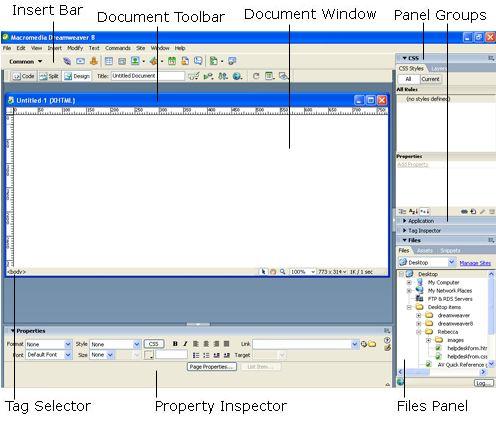Click the Log button in Files panel
The height and width of the screenshot is (424, 496).
pos(483,383)
